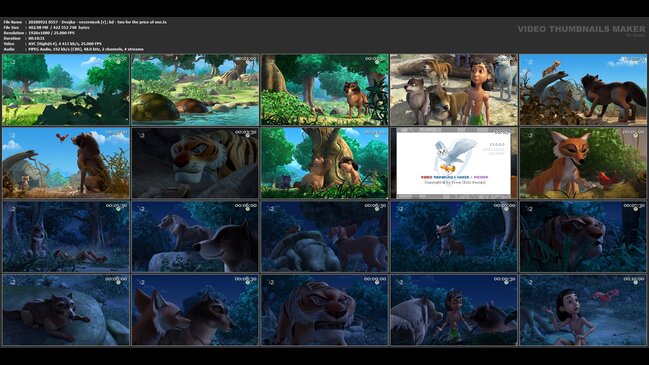Open the night close-up of fox and wolf together
Screen dimensions: 649x365
195,310
